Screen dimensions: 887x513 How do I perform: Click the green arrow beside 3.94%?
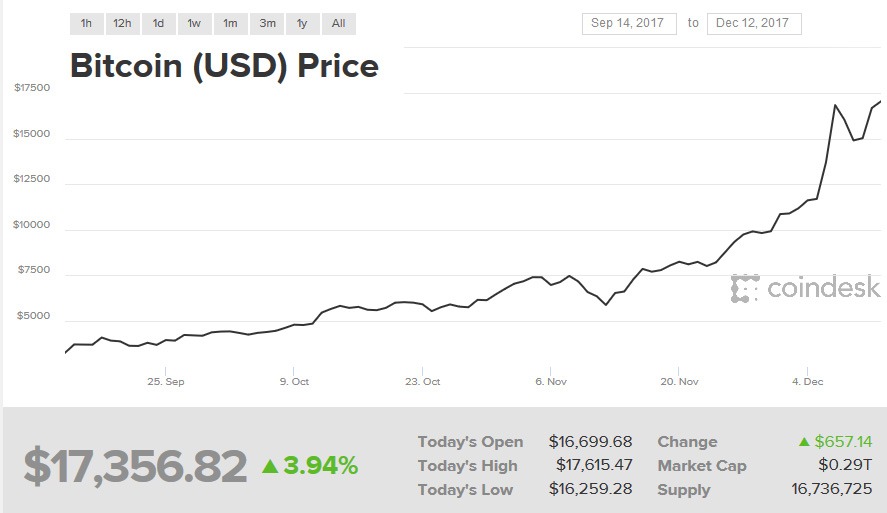tap(270, 466)
